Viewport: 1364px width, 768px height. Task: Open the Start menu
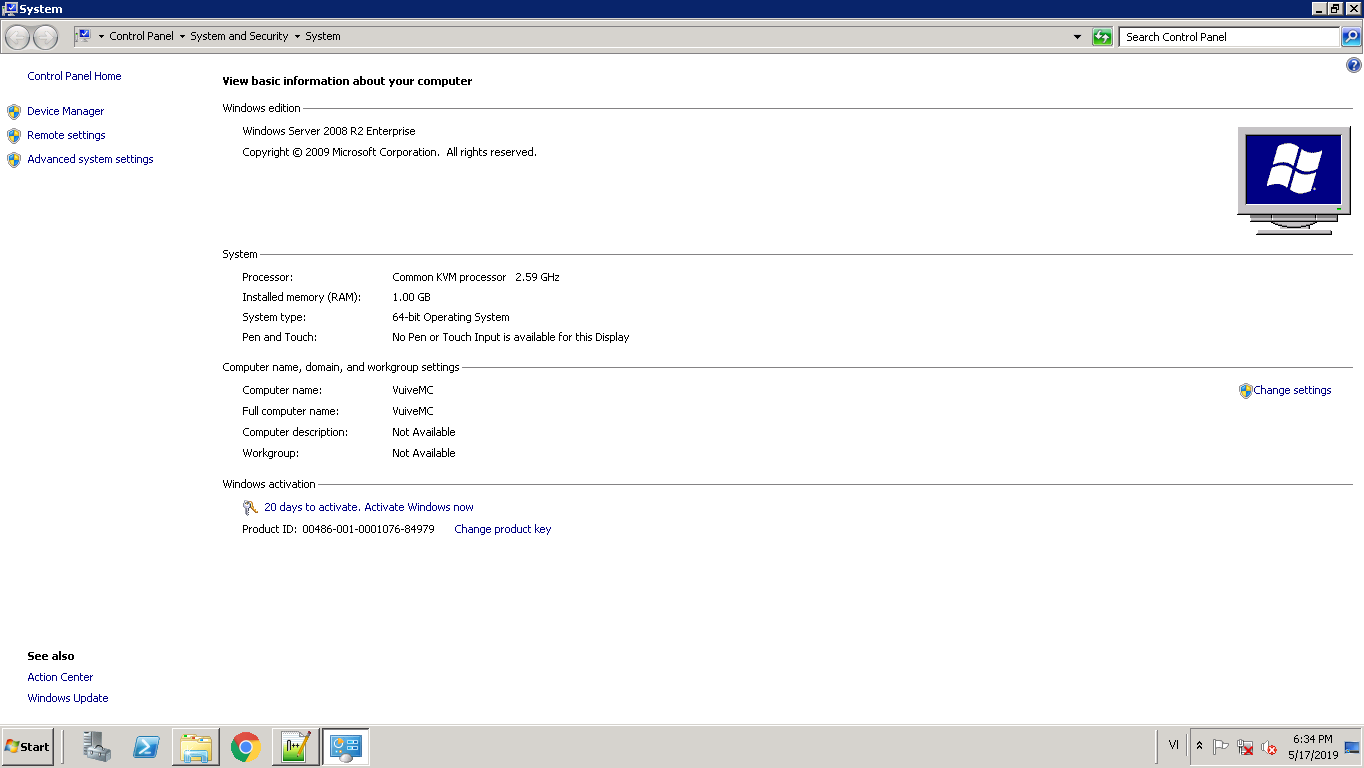point(28,747)
